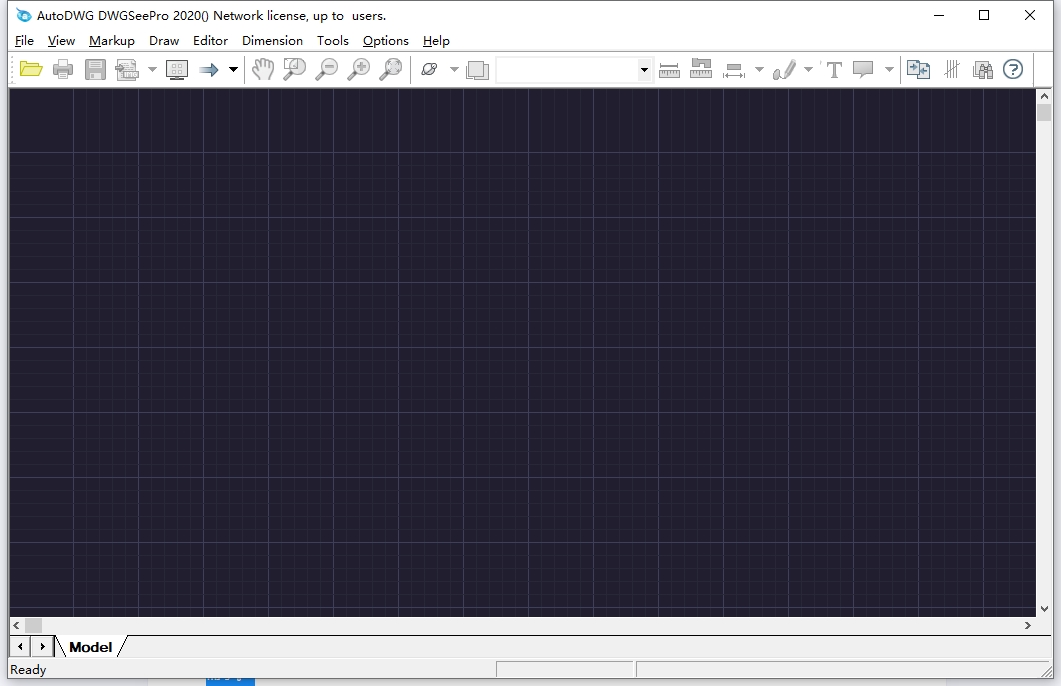
Task: Open the Help menu
Action: (x=436, y=41)
